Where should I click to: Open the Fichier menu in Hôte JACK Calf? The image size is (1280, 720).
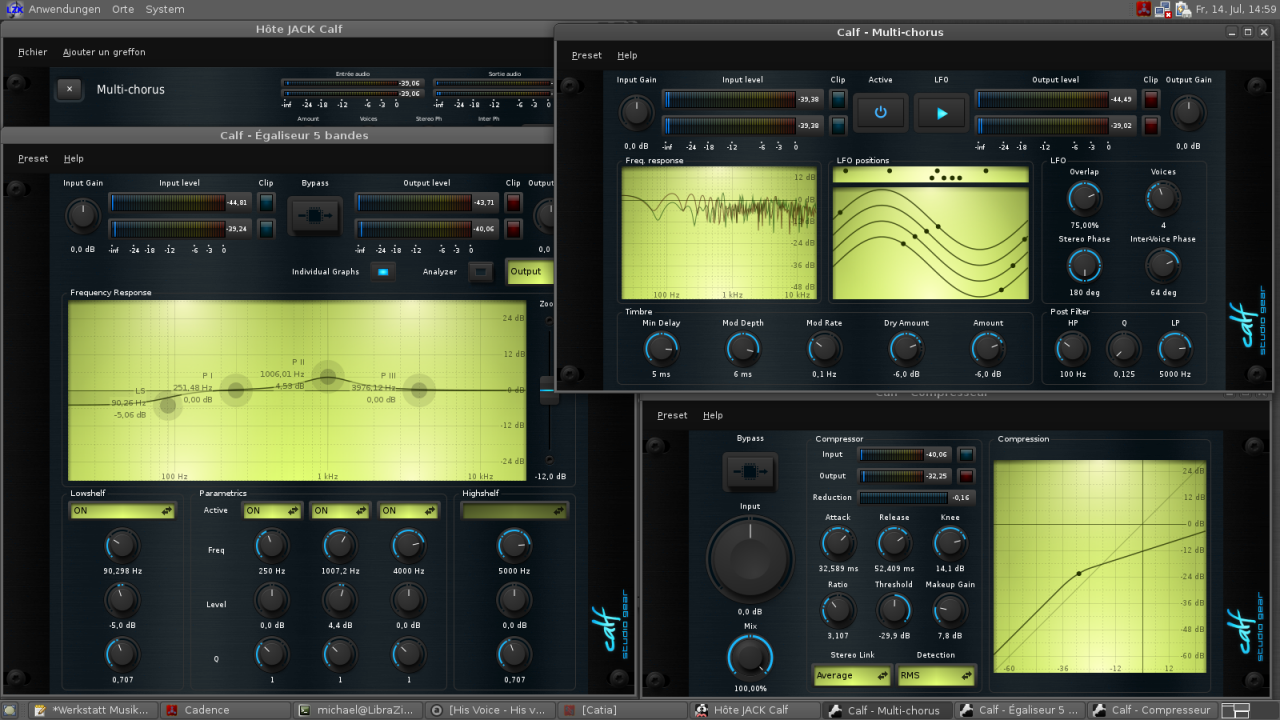coord(33,52)
